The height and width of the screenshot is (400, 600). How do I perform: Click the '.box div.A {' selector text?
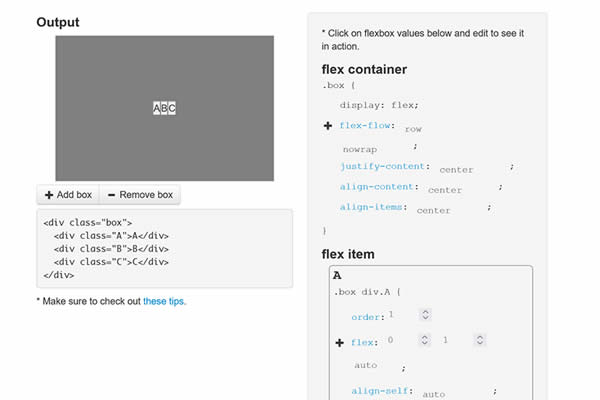pyautogui.click(x=367, y=292)
